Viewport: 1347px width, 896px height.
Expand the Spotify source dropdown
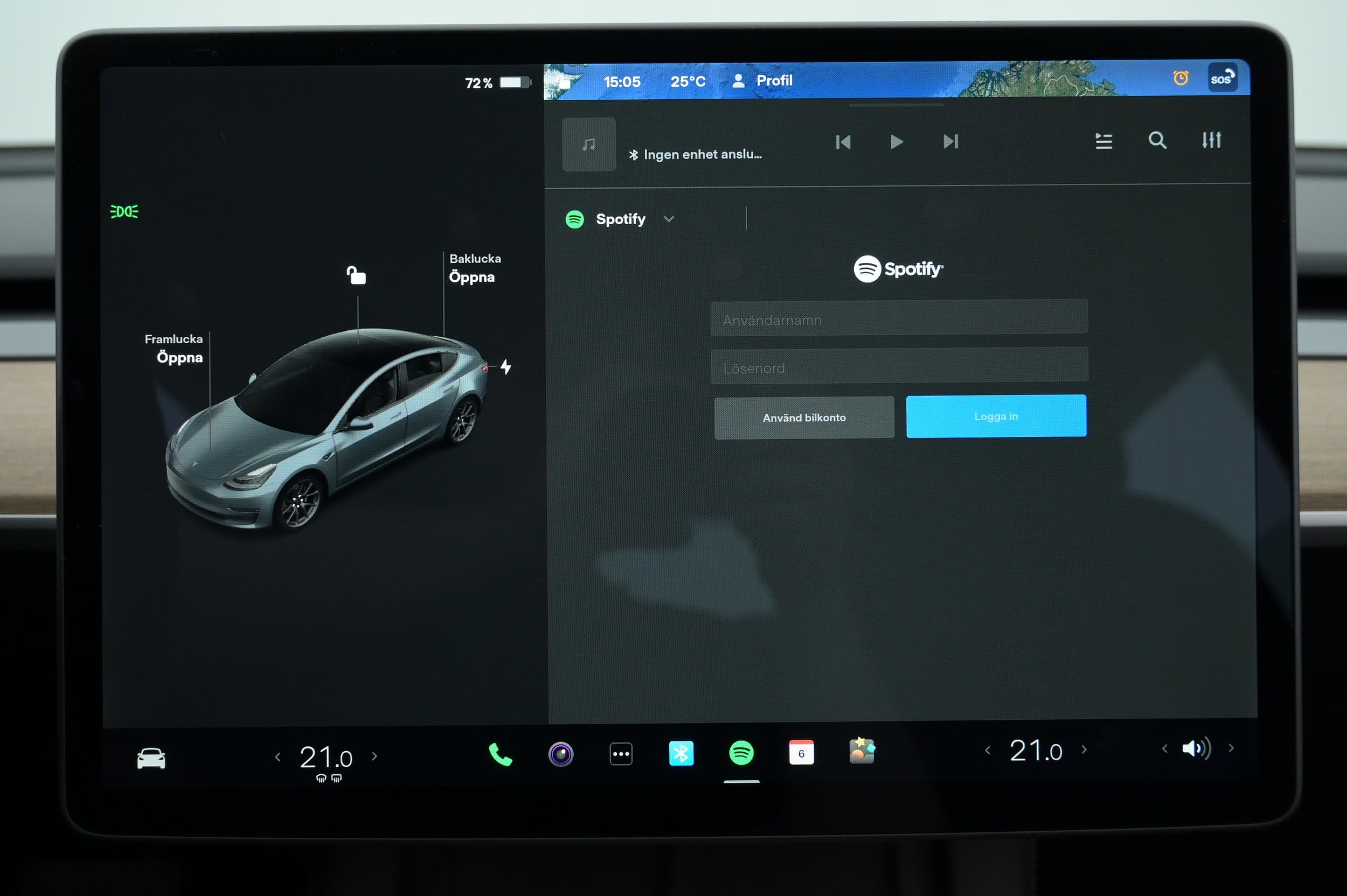620,219
